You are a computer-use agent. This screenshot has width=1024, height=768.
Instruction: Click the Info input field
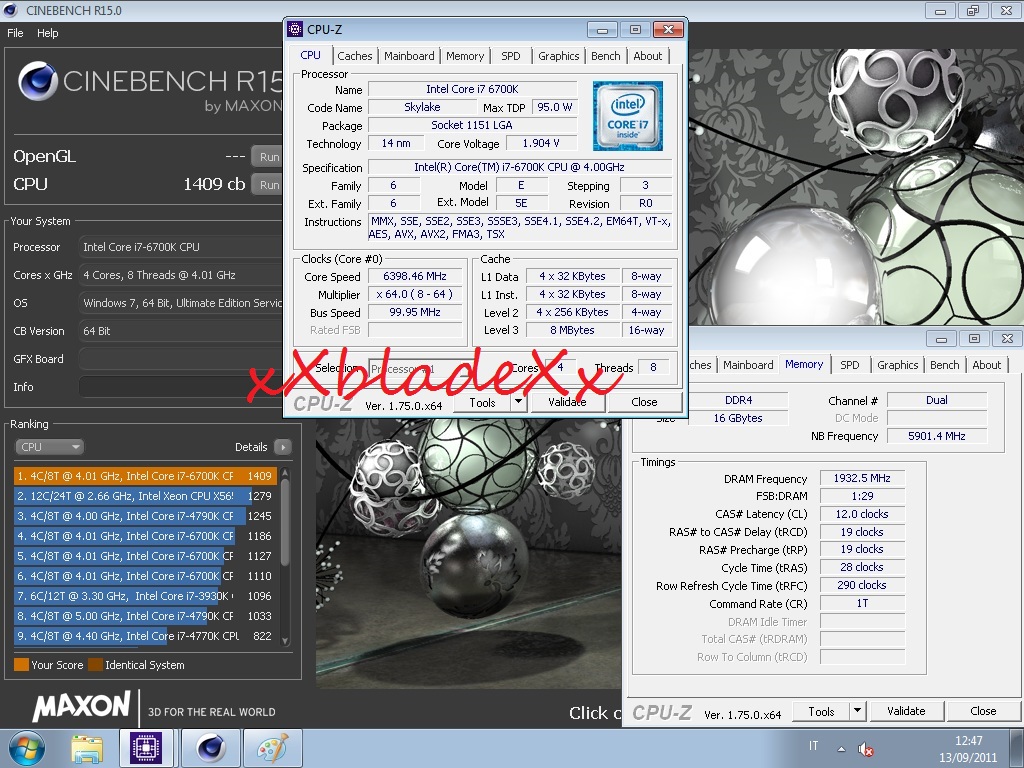(181, 387)
